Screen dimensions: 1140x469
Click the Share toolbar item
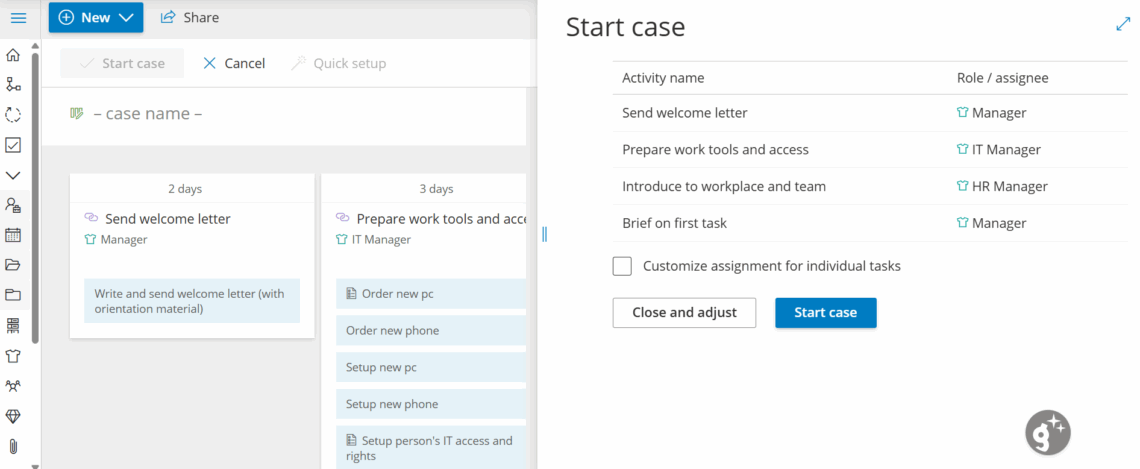[190, 17]
